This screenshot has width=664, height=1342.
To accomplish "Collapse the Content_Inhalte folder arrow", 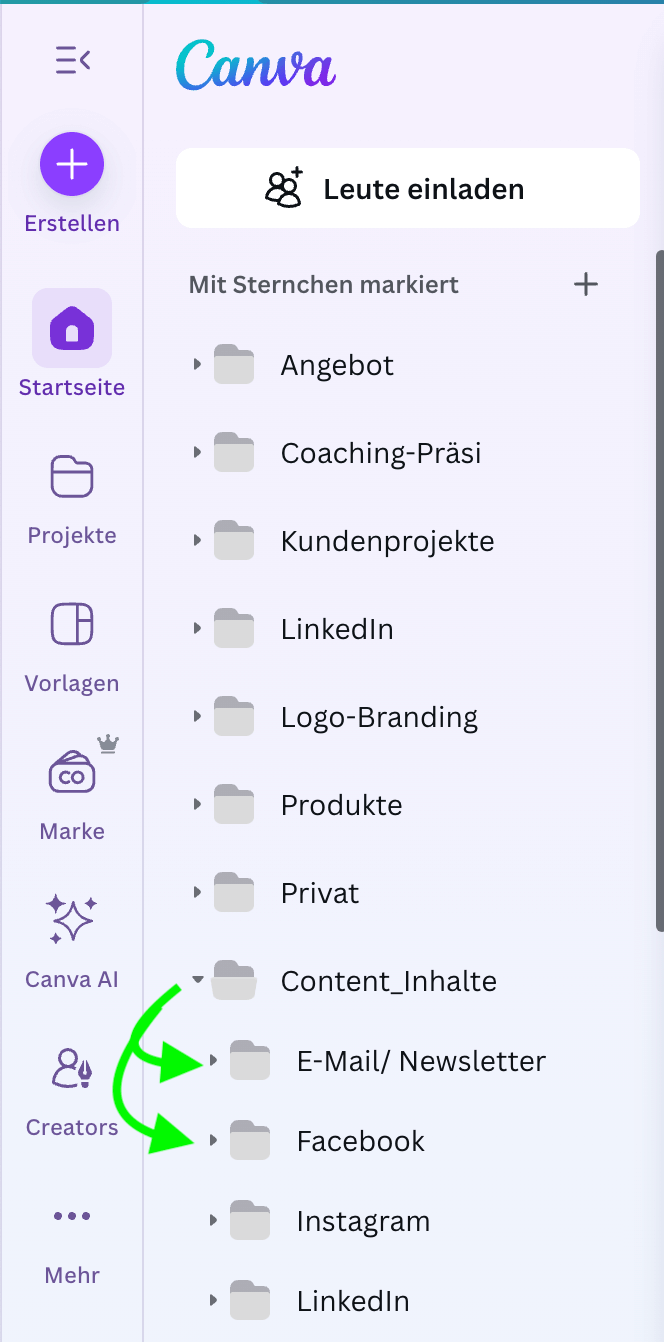I will click(198, 981).
